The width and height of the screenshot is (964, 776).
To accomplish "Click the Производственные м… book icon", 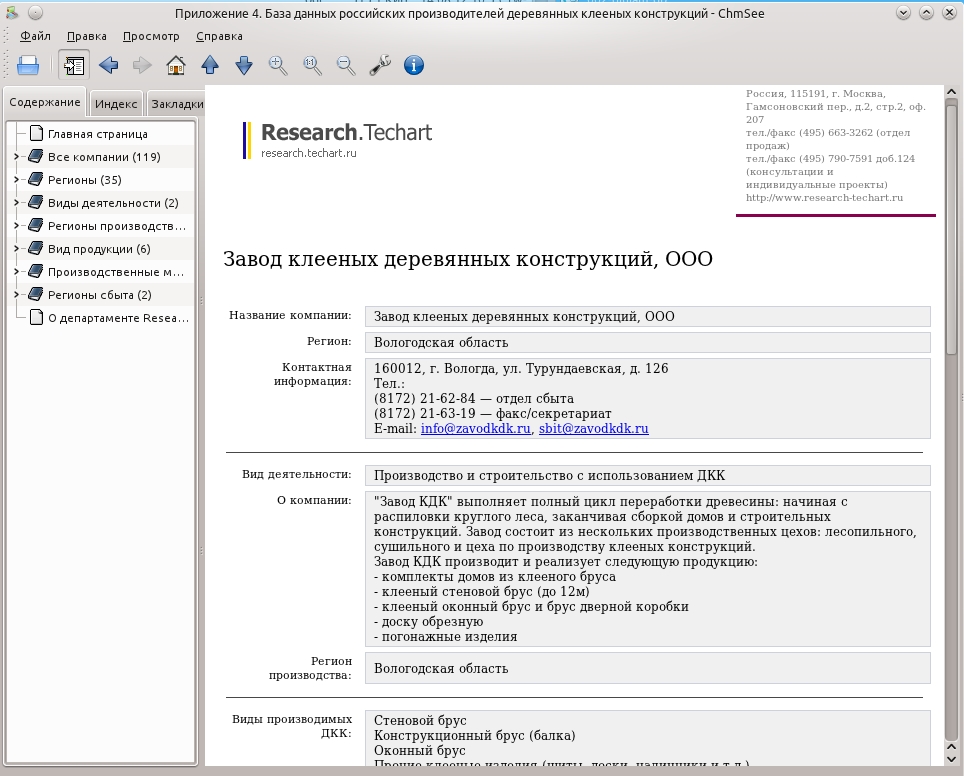I will [x=36, y=271].
